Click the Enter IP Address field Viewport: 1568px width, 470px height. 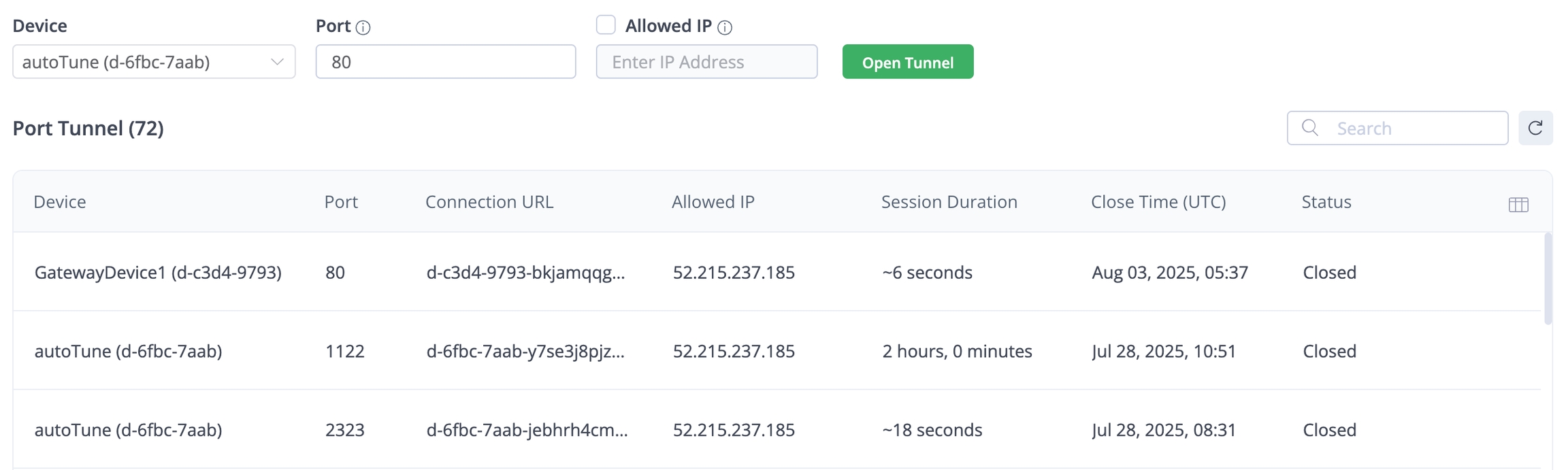706,62
